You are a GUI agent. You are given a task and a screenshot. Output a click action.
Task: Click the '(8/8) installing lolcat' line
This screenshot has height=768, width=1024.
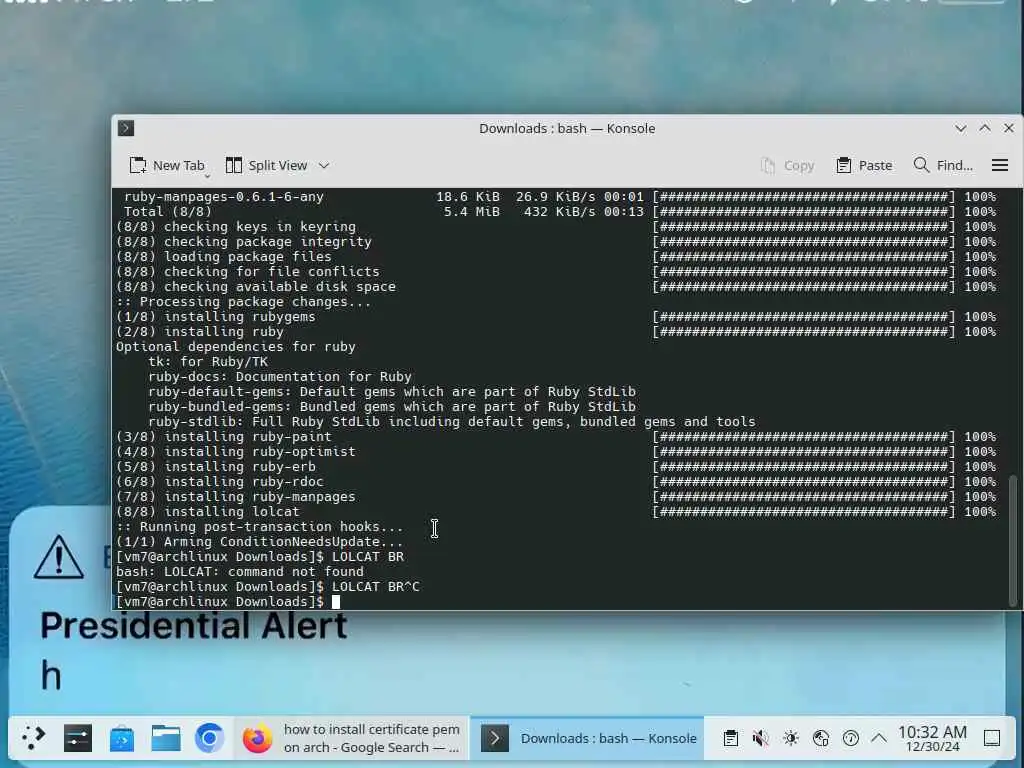click(208, 511)
